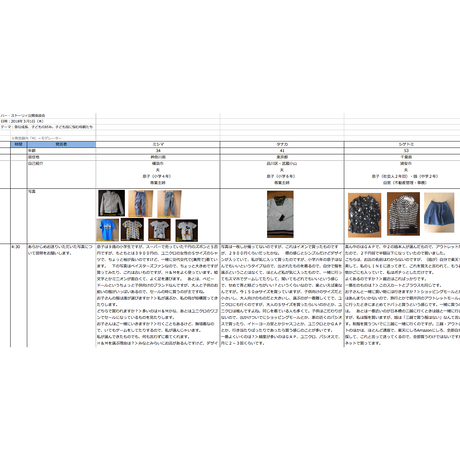Screen dimensions: 460x460
Task: Click the blue 発言者 header cell
Action: coord(61,144)
